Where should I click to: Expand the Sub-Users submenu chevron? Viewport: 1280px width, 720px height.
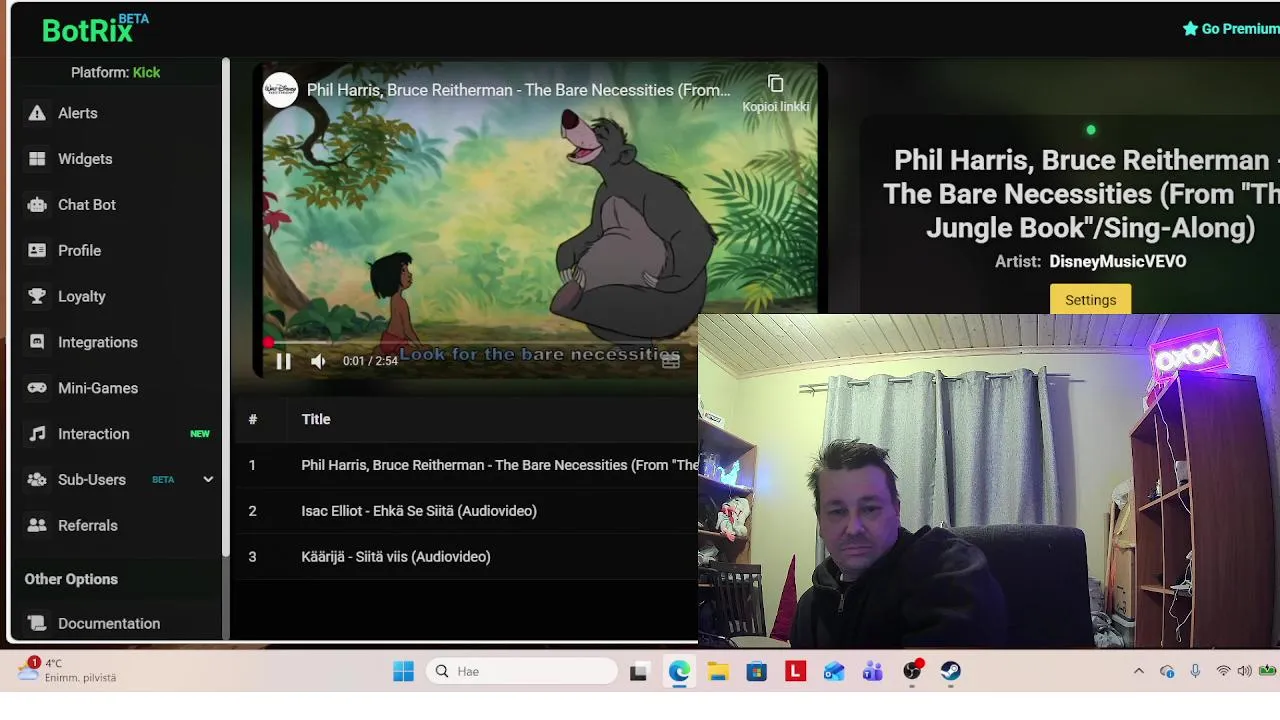[208, 480]
